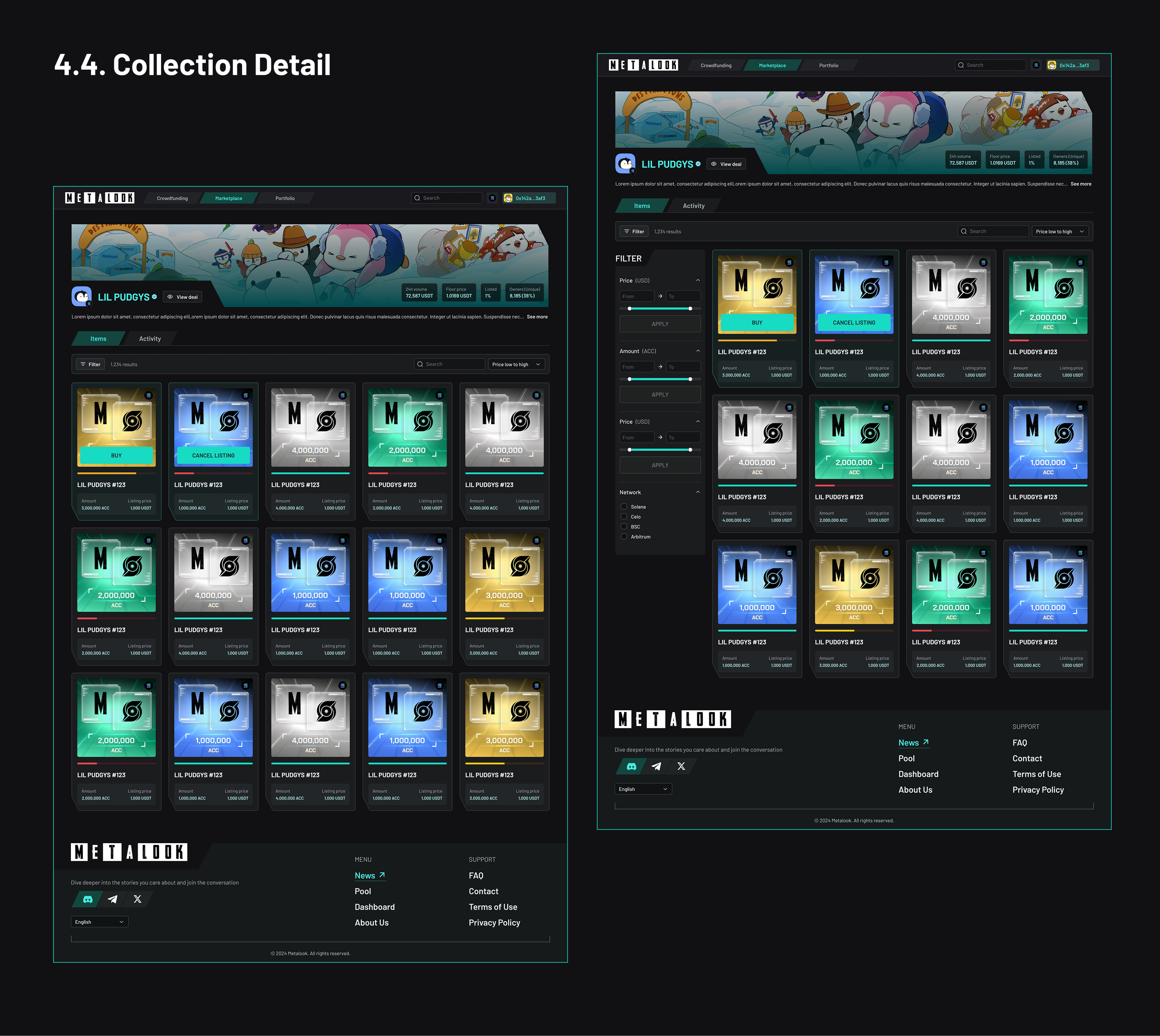This screenshot has height=1036, width=1160.
Task: Click CANCEL LISTING button in filter-sidebar layout
Action: [853, 323]
